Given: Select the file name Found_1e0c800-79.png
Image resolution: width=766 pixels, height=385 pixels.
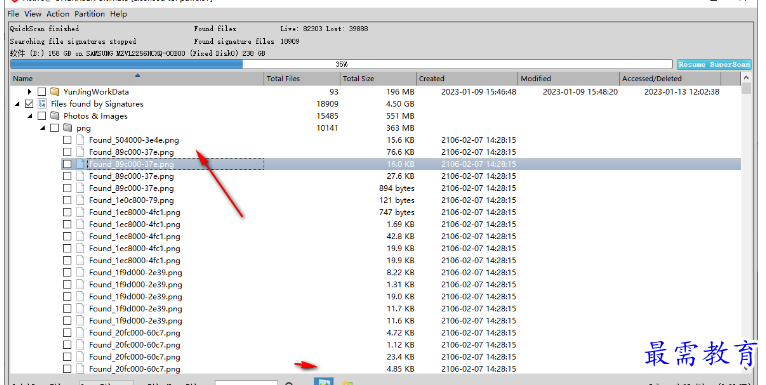Looking at the screenshot, I should pyautogui.click(x=131, y=200).
